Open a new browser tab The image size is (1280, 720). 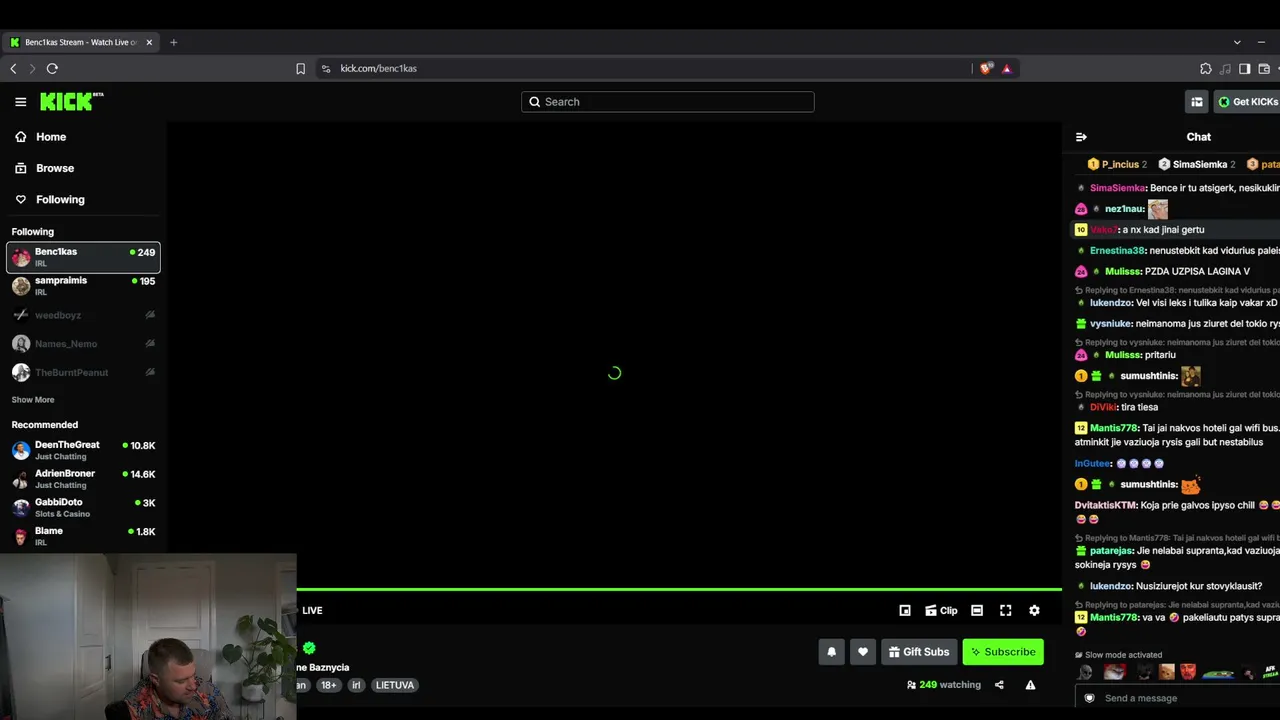pyautogui.click(x=173, y=42)
